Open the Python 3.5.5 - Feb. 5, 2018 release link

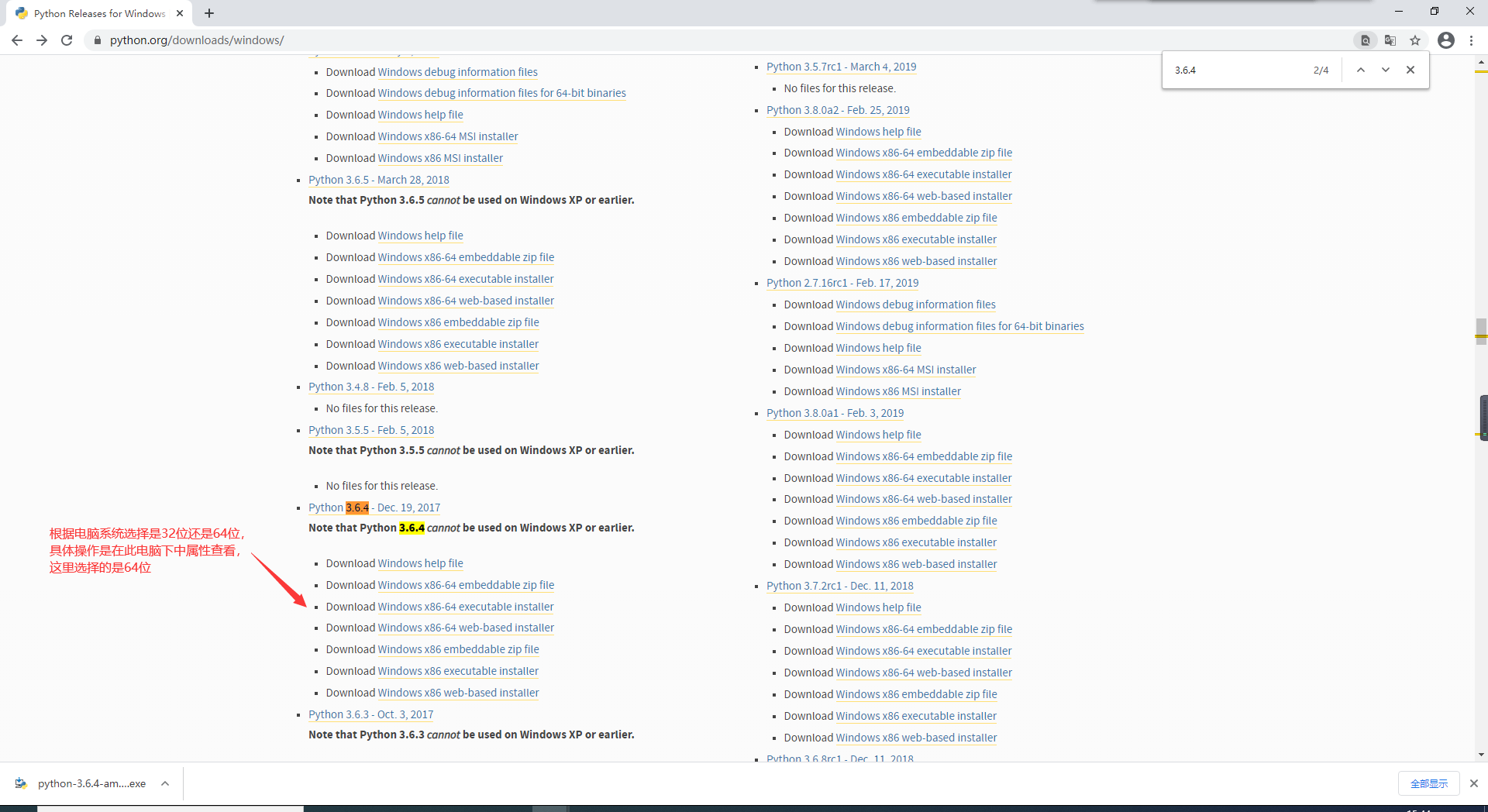click(371, 430)
